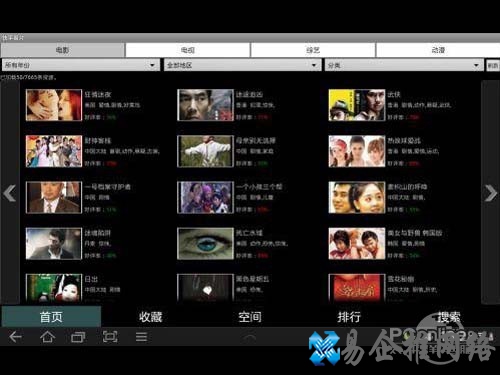The height and width of the screenshot is (375, 500).
Task: Select the 母亲别无选择 movie title
Action: 256,141
